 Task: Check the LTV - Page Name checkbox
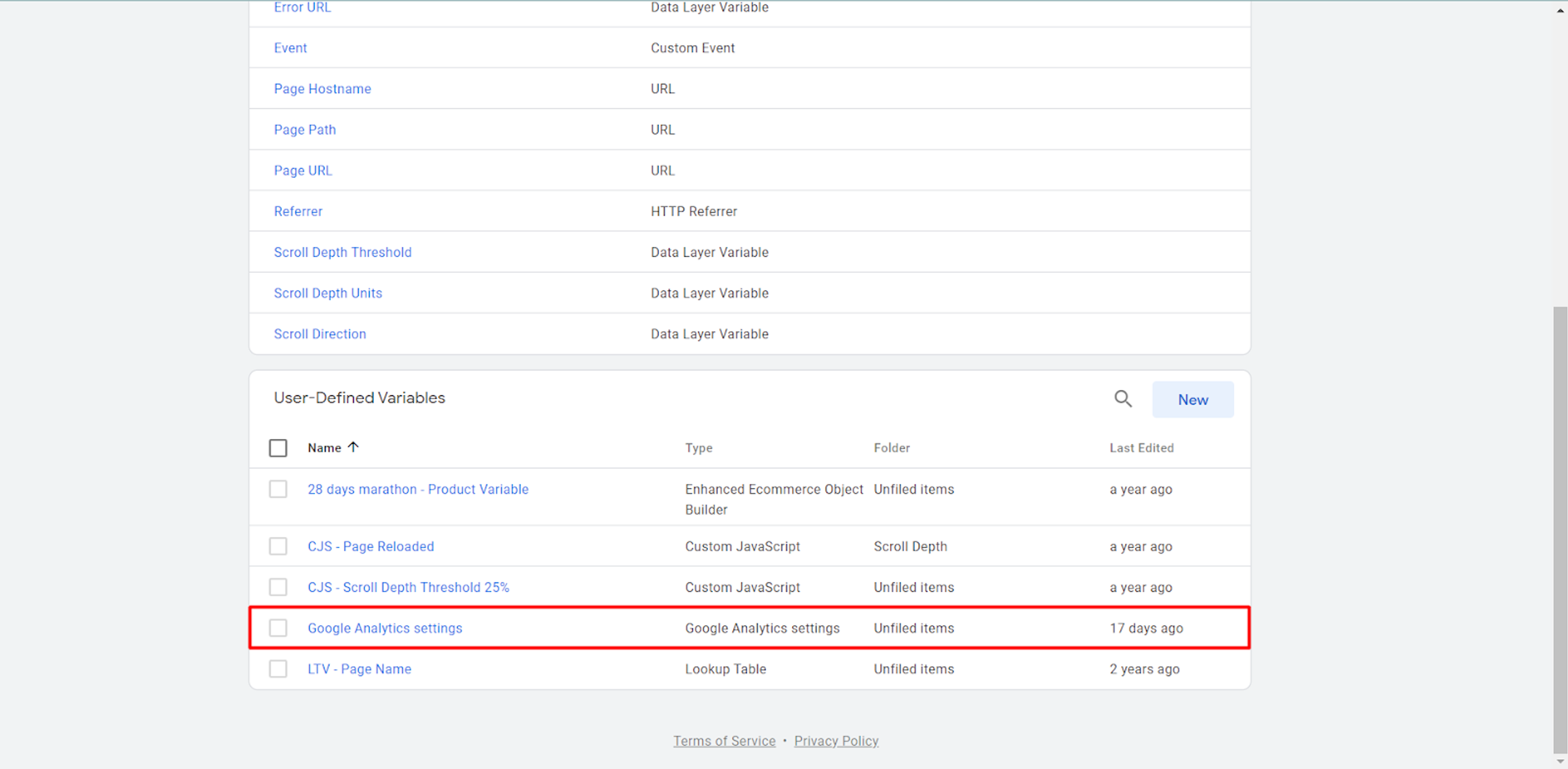(278, 669)
